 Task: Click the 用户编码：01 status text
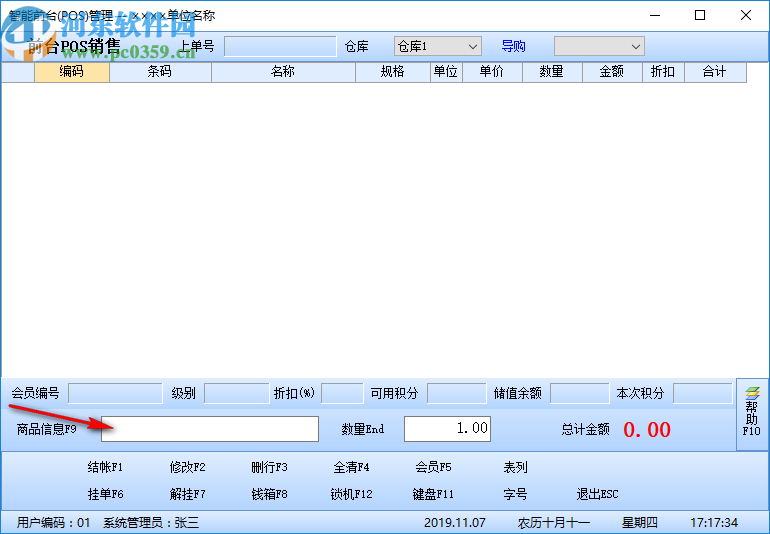[54, 523]
